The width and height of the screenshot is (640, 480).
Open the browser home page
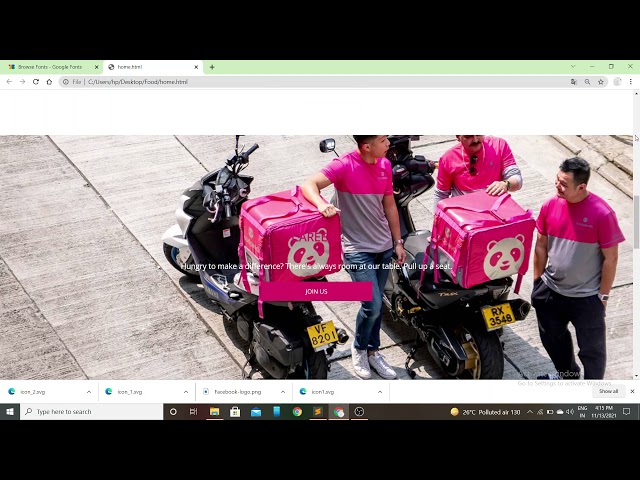click(49, 82)
